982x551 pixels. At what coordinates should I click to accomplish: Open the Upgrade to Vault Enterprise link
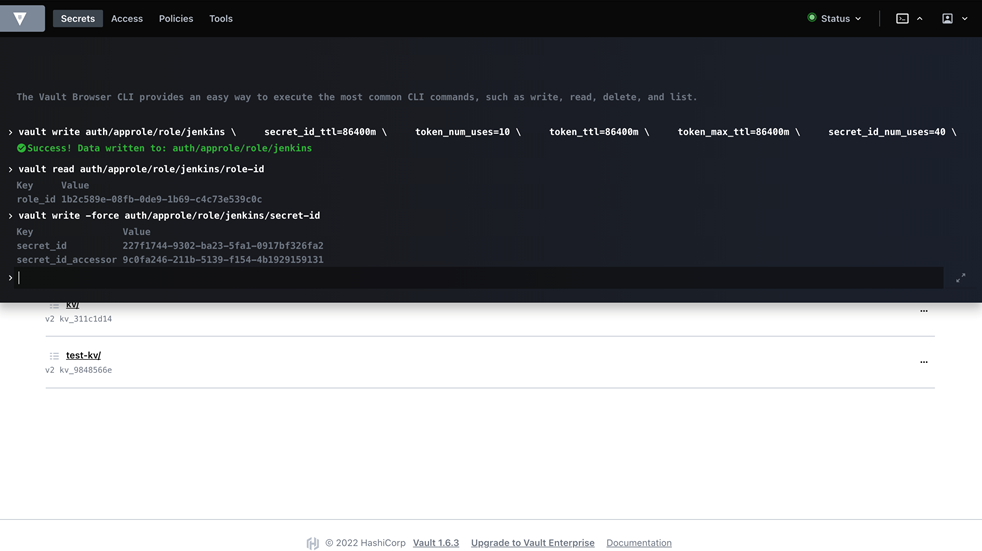pyautogui.click(x=532, y=543)
